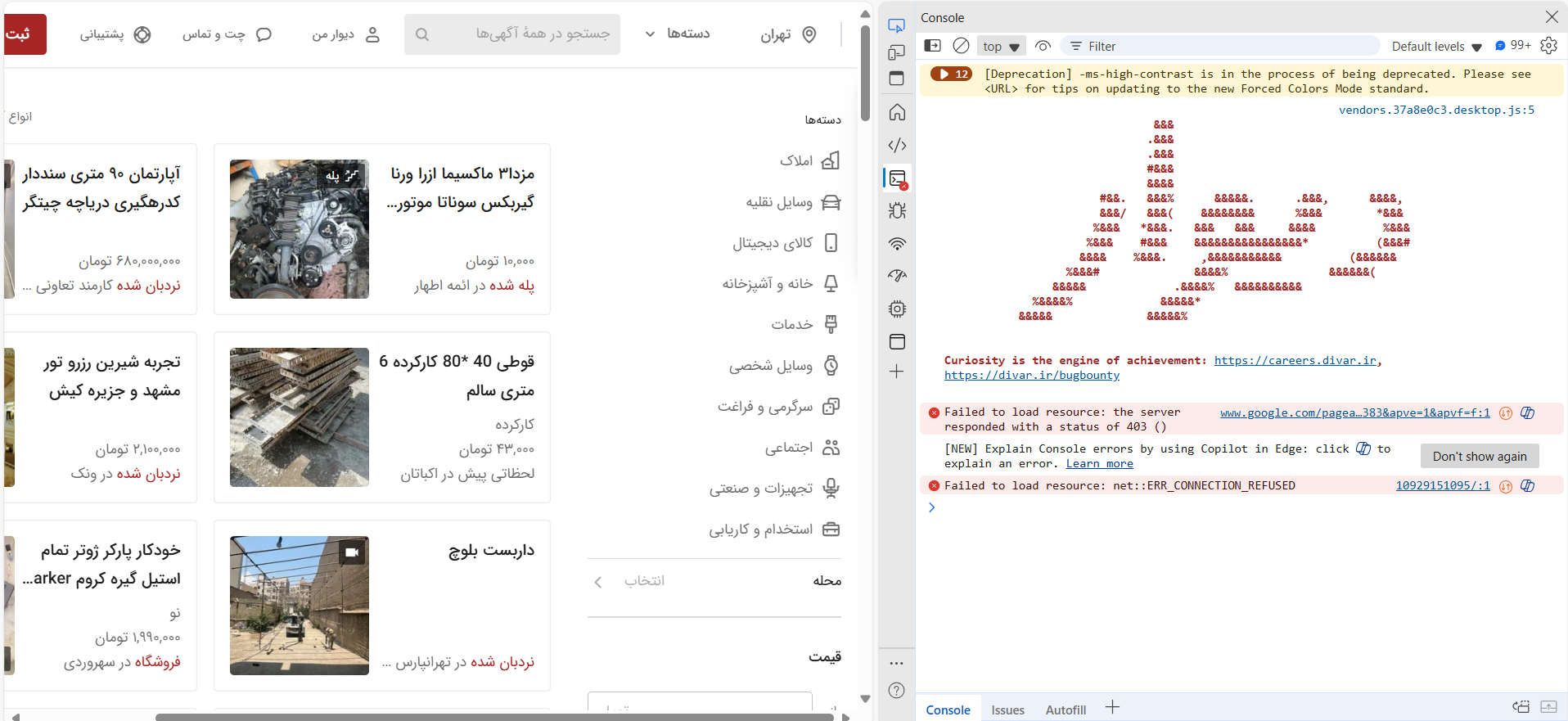The image size is (1568, 721).
Task: Open دیوار من account menu
Action: pyautogui.click(x=346, y=34)
